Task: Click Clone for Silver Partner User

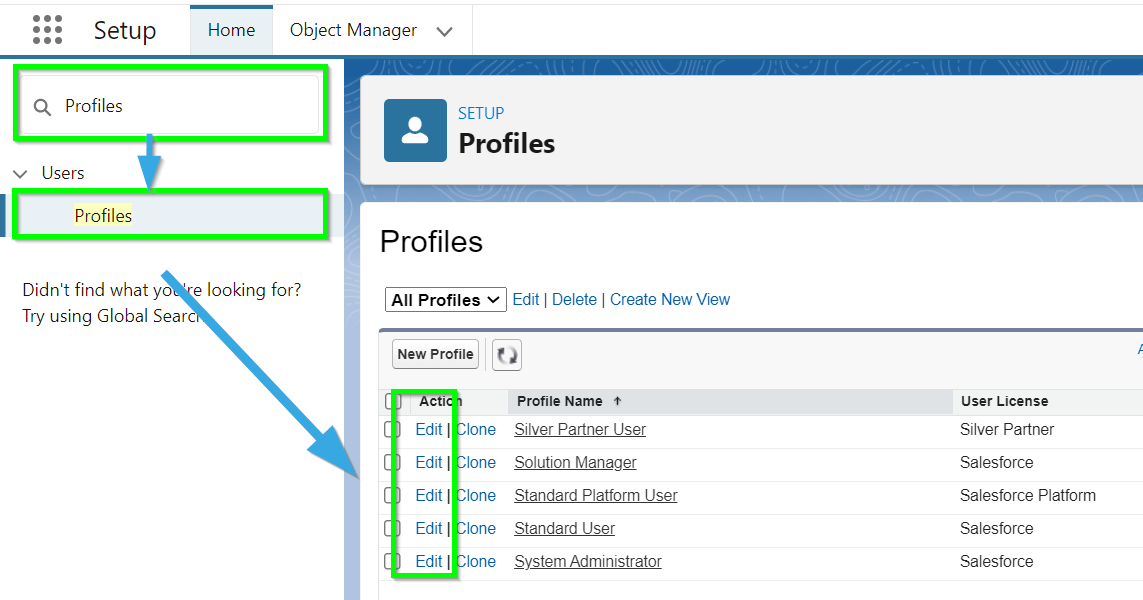Action: [x=475, y=429]
